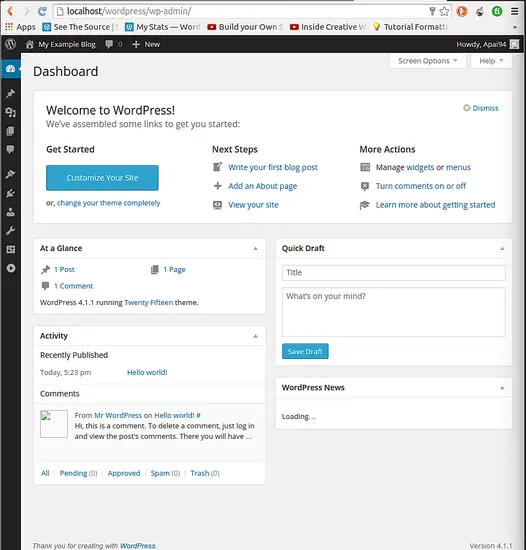Click the orange extension icon in toolbar
Screen dimensions: 526x550
[x=462, y=11]
